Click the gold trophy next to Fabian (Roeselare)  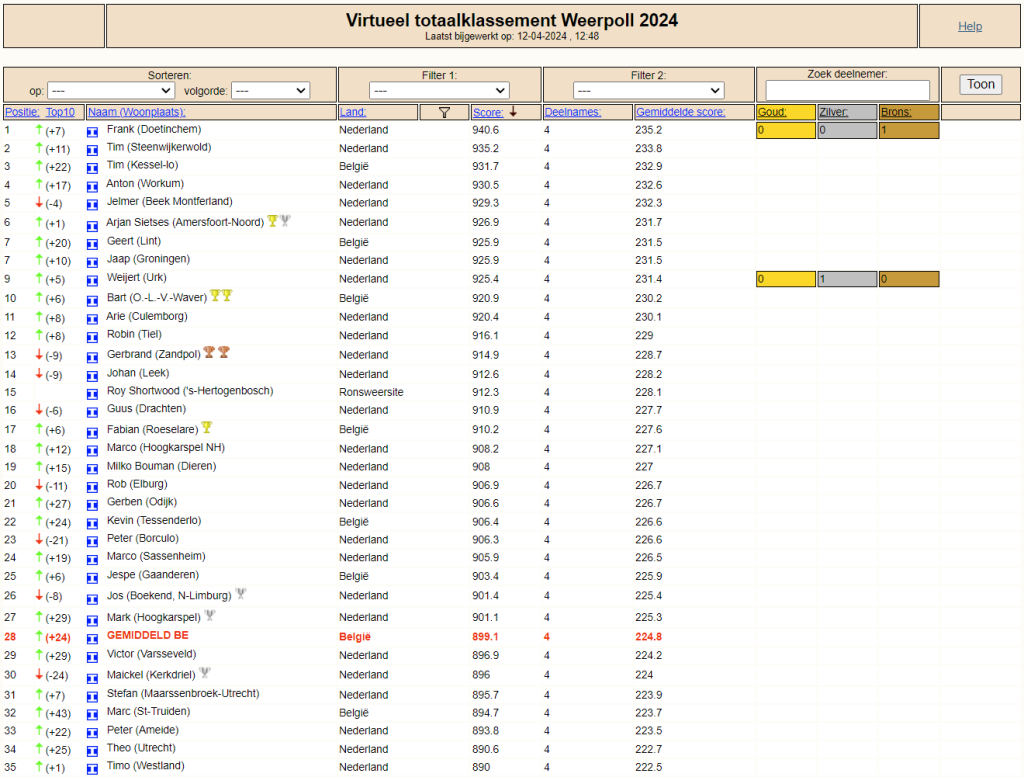pyautogui.click(x=206, y=428)
